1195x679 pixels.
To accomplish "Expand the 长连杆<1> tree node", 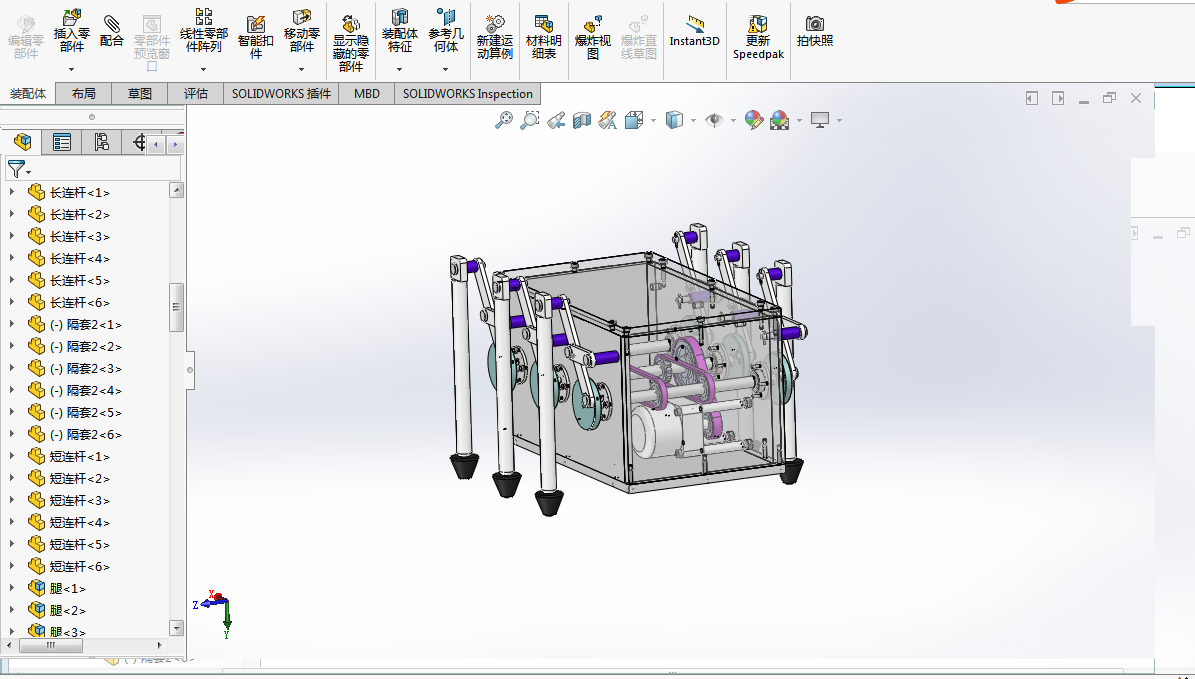I will [x=12, y=193].
